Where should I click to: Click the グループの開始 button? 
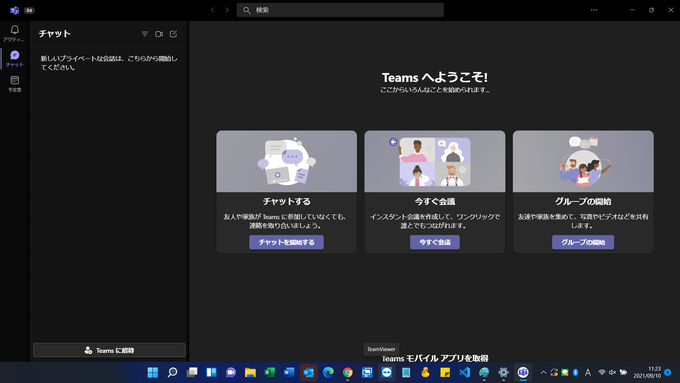(x=583, y=242)
